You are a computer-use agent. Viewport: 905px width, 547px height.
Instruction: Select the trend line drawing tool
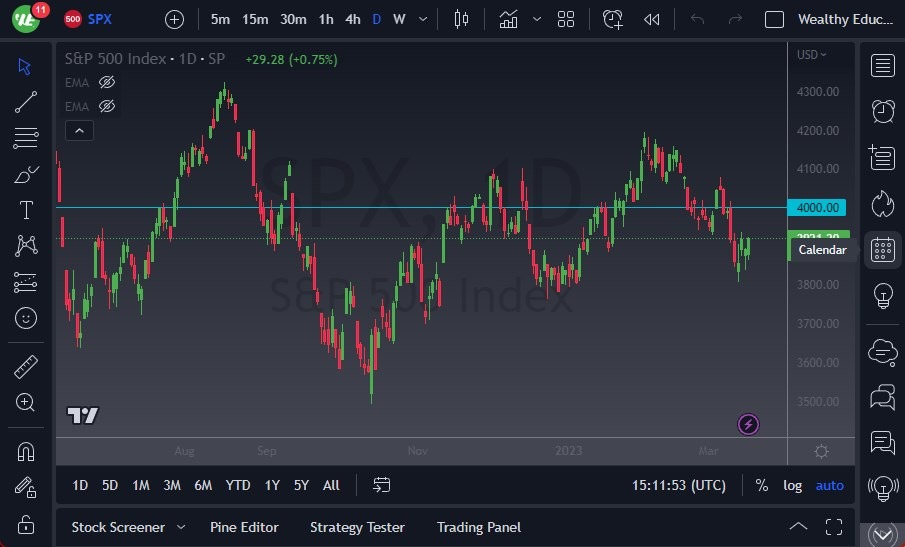point(26,102)
